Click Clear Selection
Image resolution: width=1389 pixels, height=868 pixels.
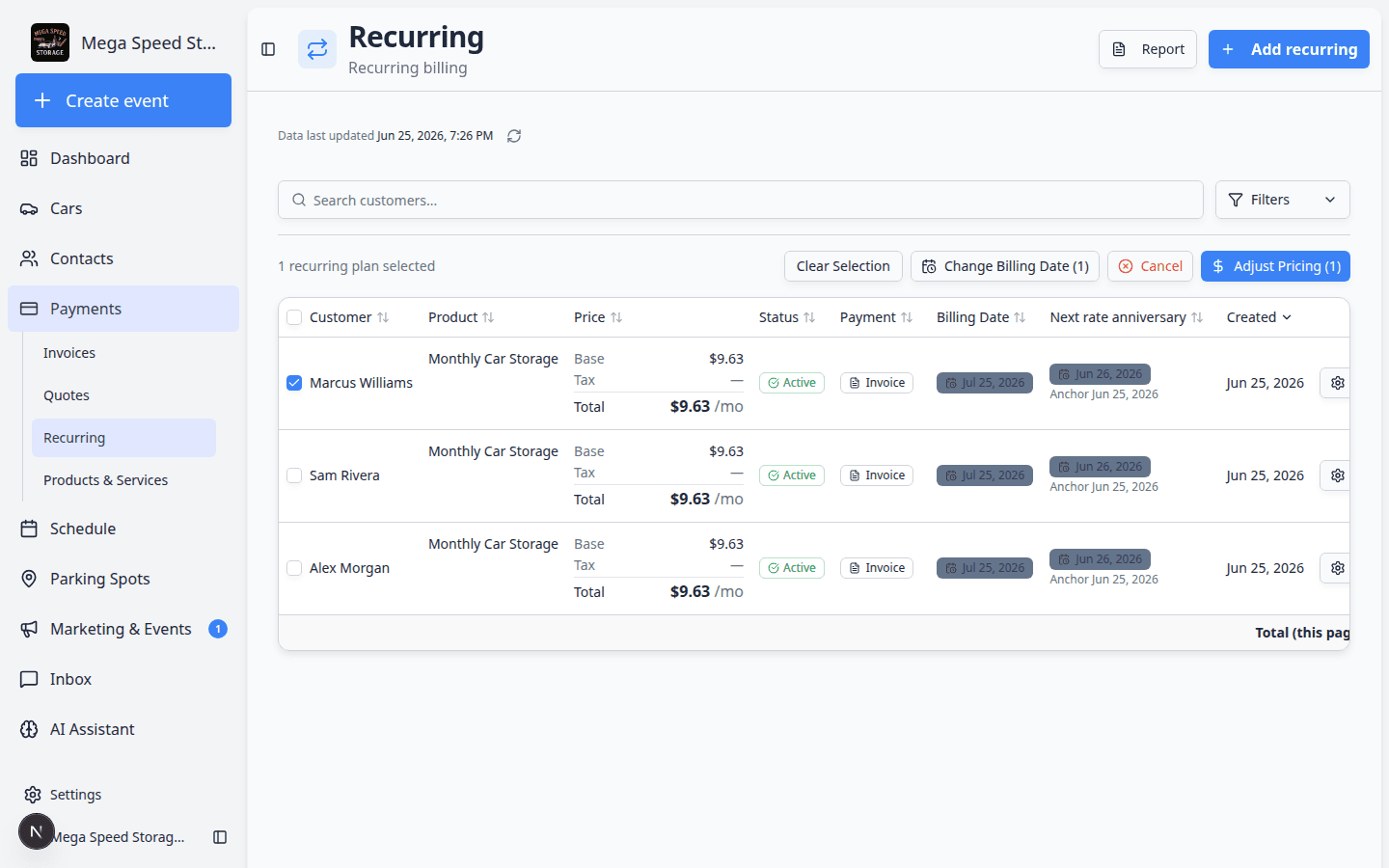click(x=843, y=266)
